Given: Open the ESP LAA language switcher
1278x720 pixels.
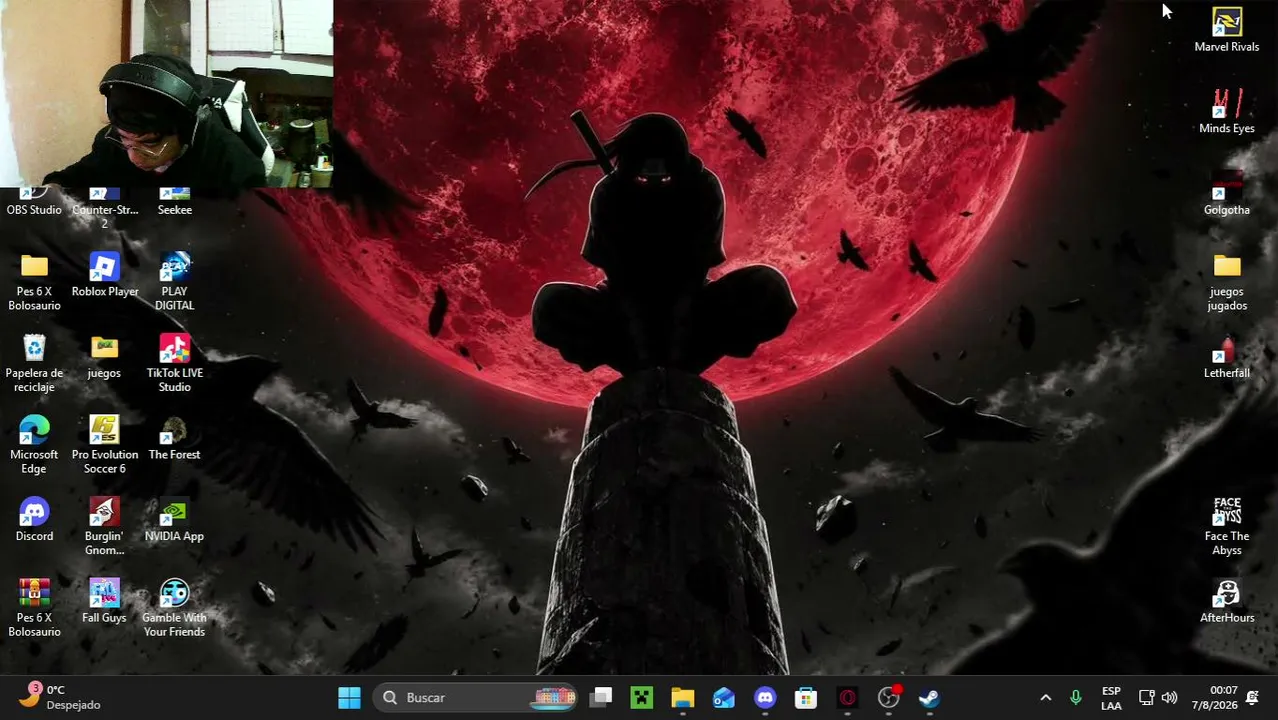Looking at the screenshot, I should 1111,698.
